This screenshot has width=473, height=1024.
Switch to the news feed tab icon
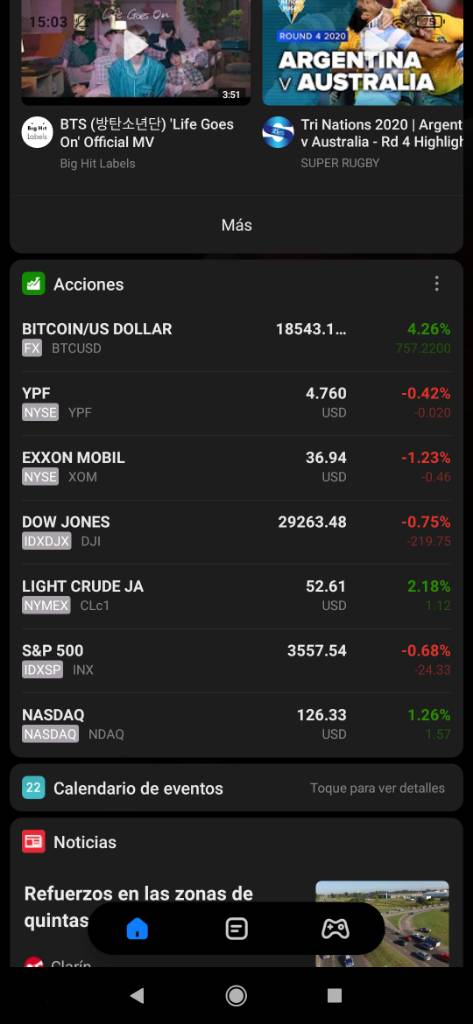[236, 929]
